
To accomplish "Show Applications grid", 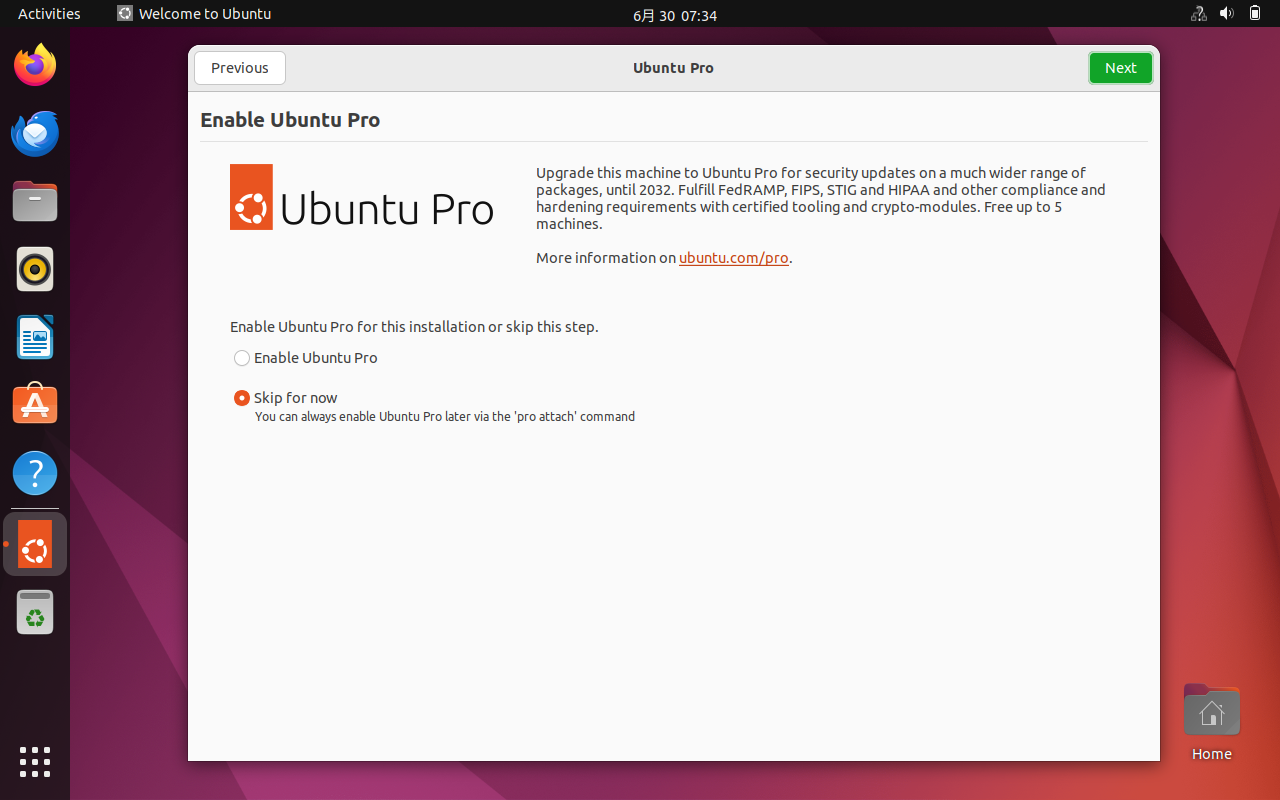I will tap(35, 761).
